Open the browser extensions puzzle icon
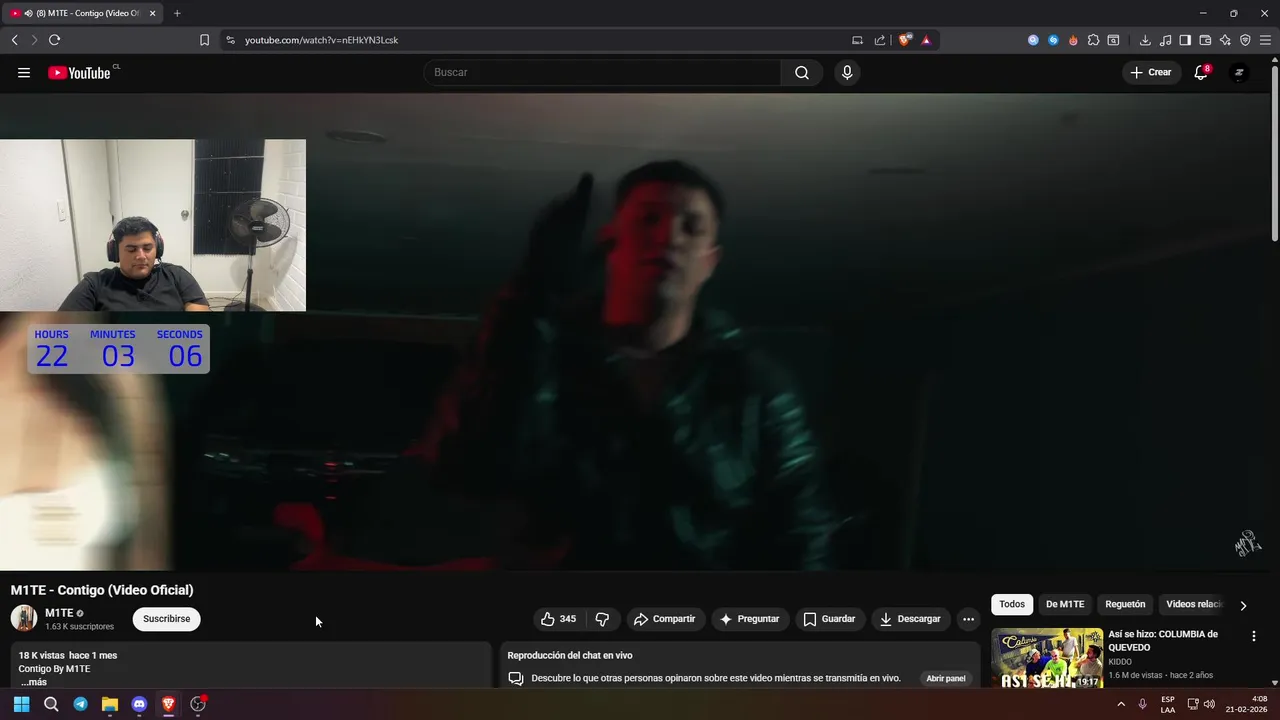 1093,40
